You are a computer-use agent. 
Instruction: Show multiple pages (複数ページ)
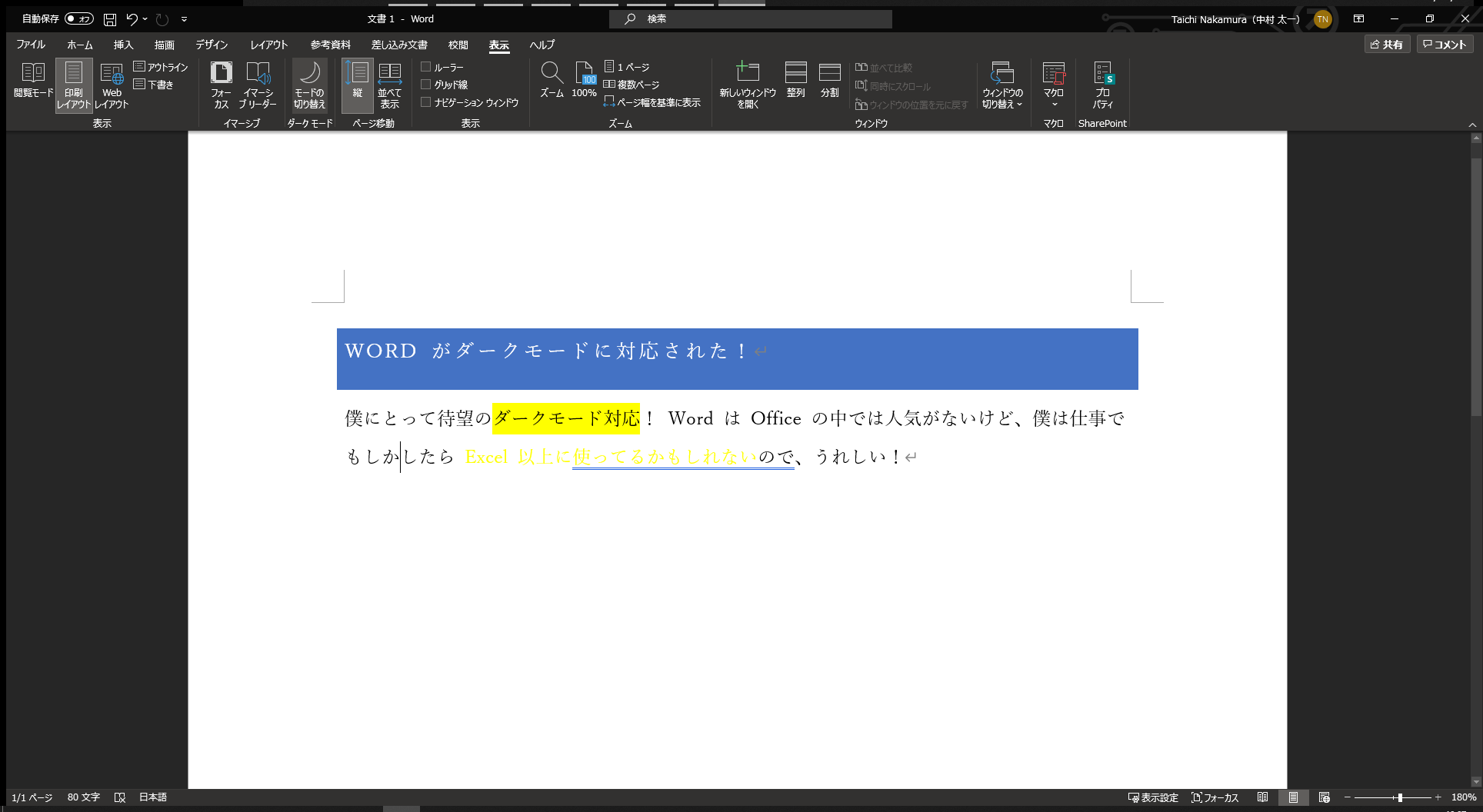coord(632,85)
